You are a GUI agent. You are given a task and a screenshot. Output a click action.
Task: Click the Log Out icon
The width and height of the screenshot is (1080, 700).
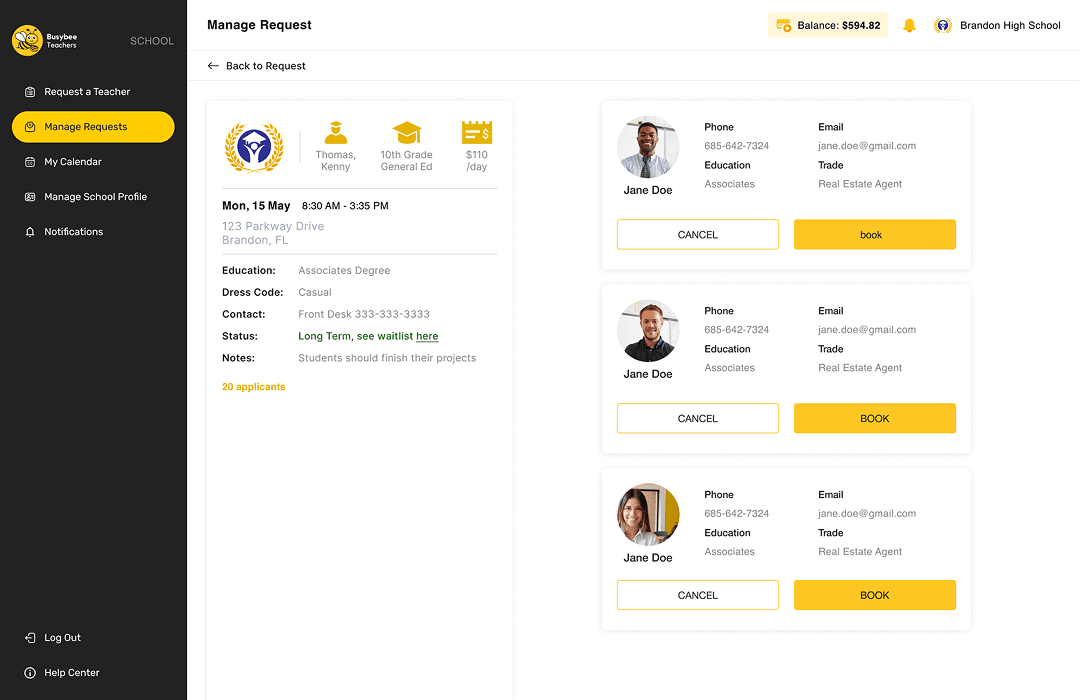pos(29,637)
